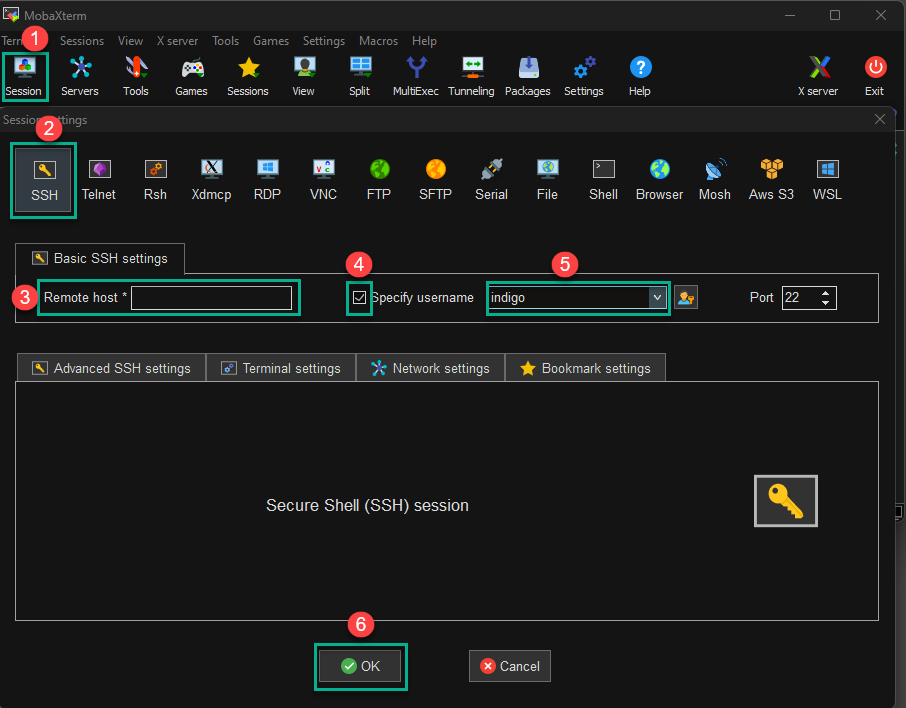906x708 pixels.
Task: Select the RDP session type
Action: point(268,180)
